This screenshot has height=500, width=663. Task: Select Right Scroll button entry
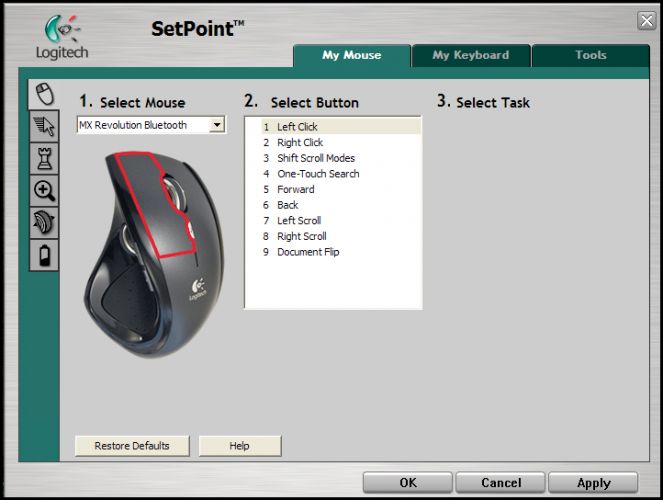click(341, 236)
